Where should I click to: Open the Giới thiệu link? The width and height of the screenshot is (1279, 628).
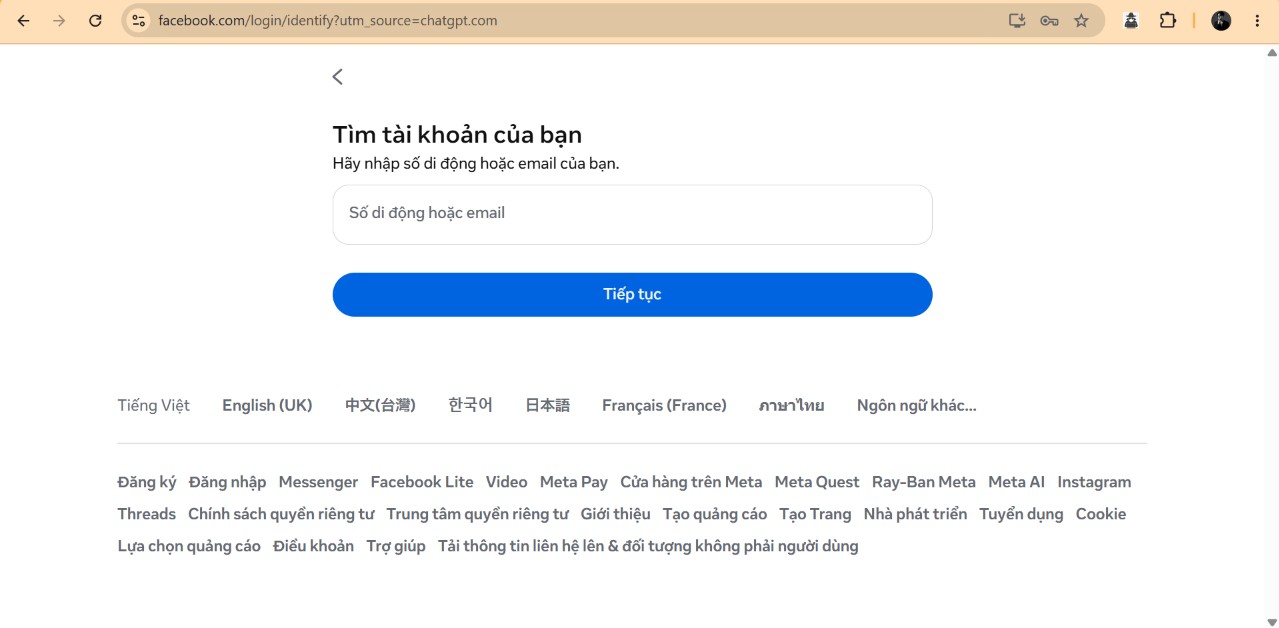pyautogui.click(x=615, y=514)
